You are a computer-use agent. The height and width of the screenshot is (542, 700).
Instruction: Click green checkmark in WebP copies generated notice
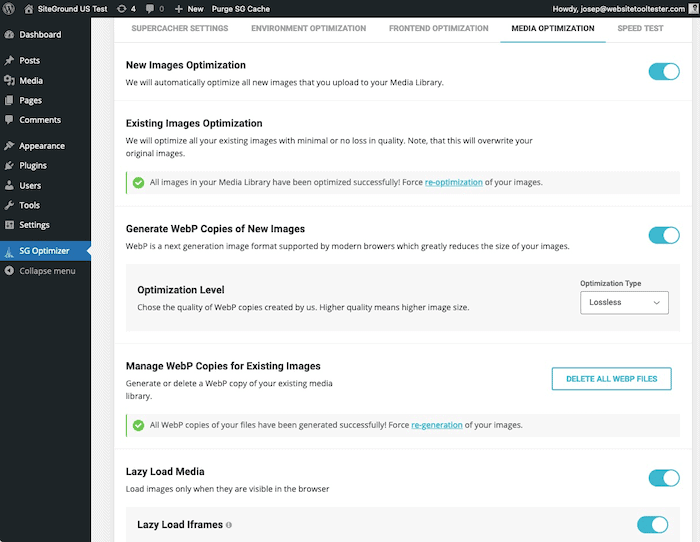point(138,425)
